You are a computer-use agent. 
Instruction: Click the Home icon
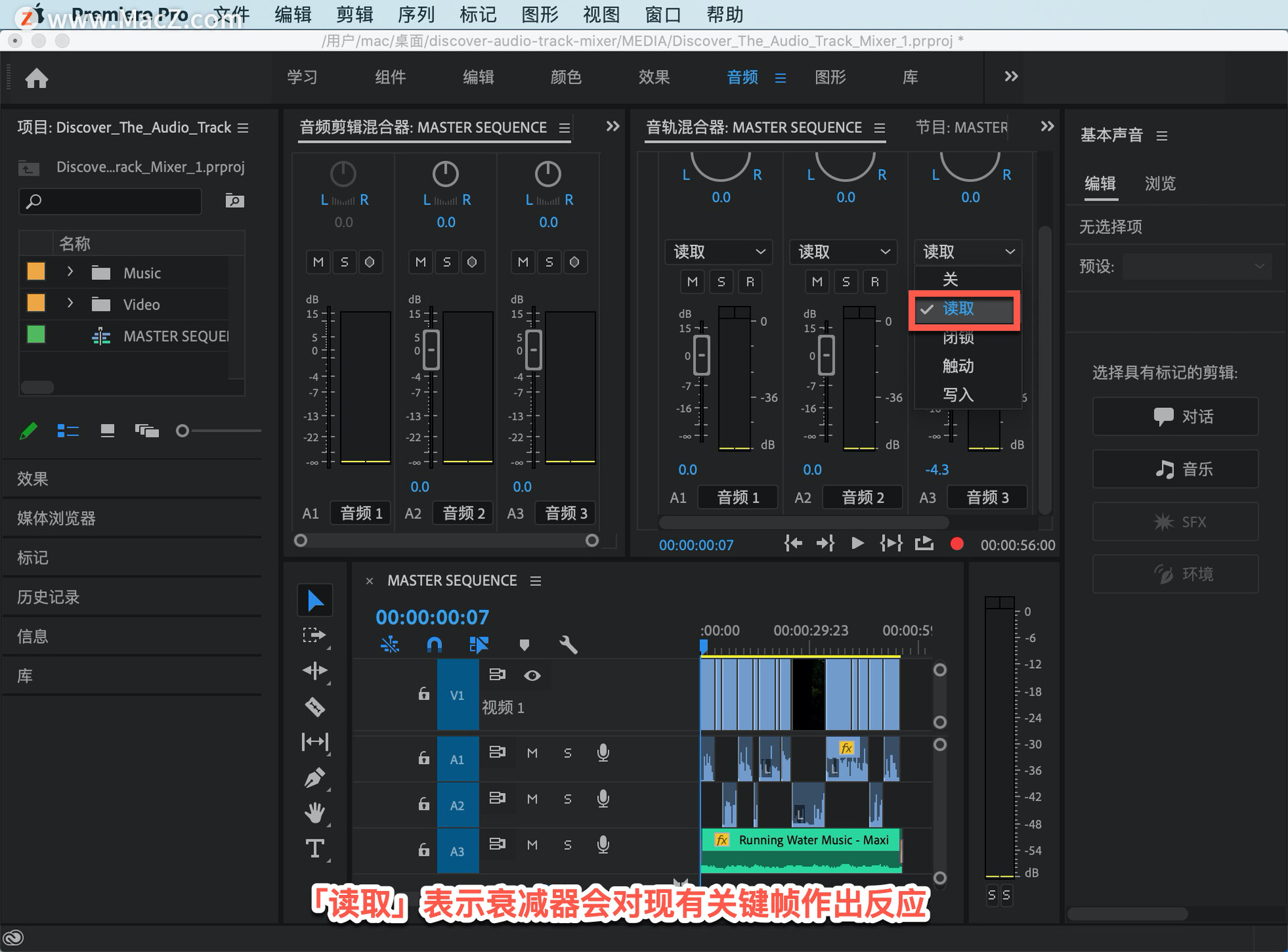point(37,78)
